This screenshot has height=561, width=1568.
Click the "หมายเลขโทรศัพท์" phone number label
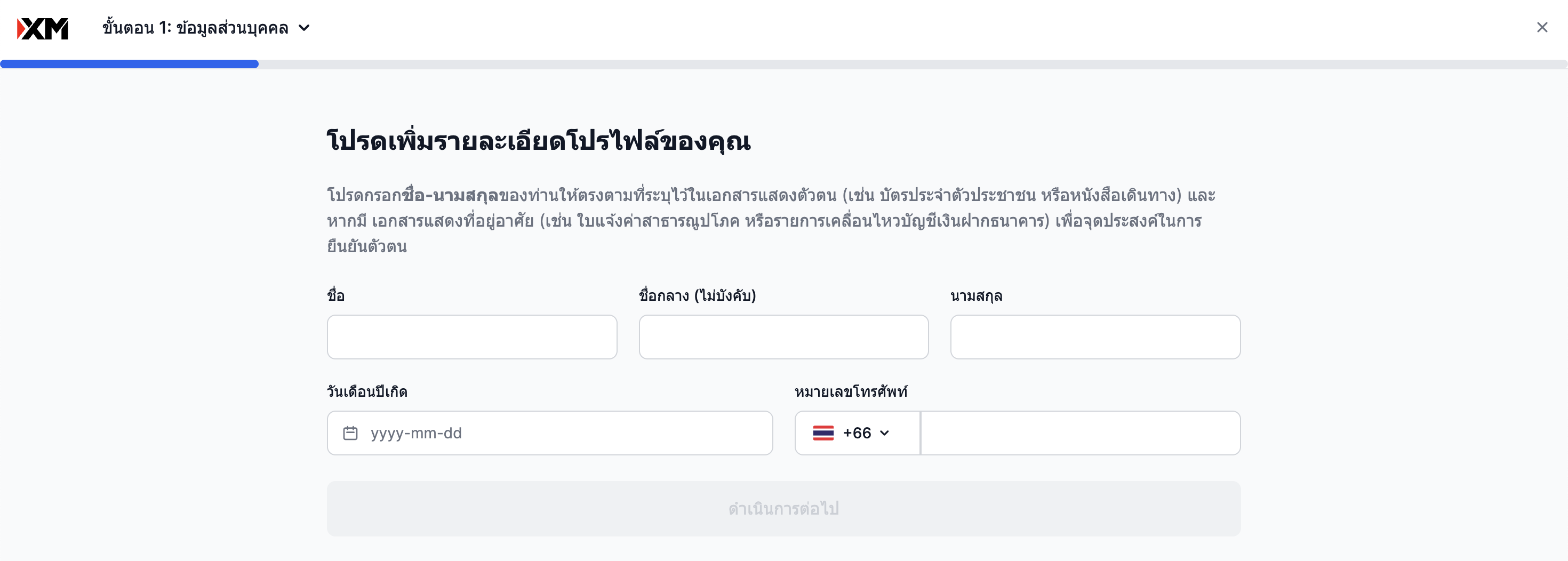(x=851, y=392)
